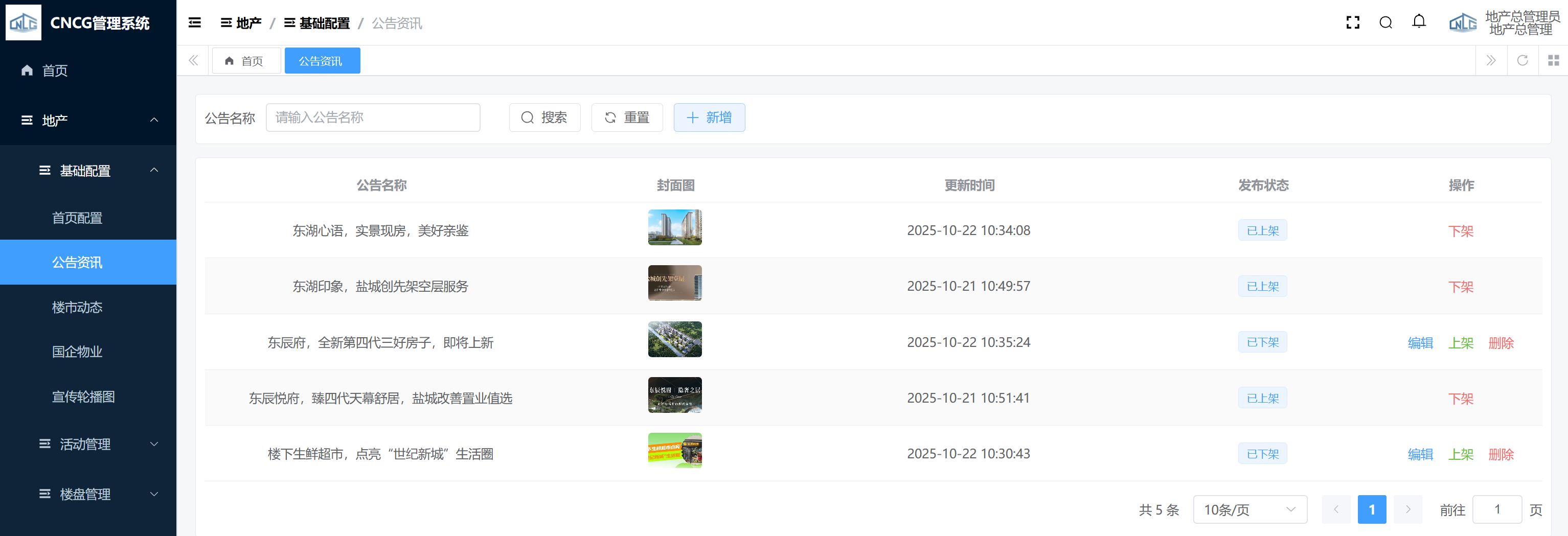
Task: Enter fullscreen mode via top bar icon
Action: pyautogui.click(x=1353, y=22)
